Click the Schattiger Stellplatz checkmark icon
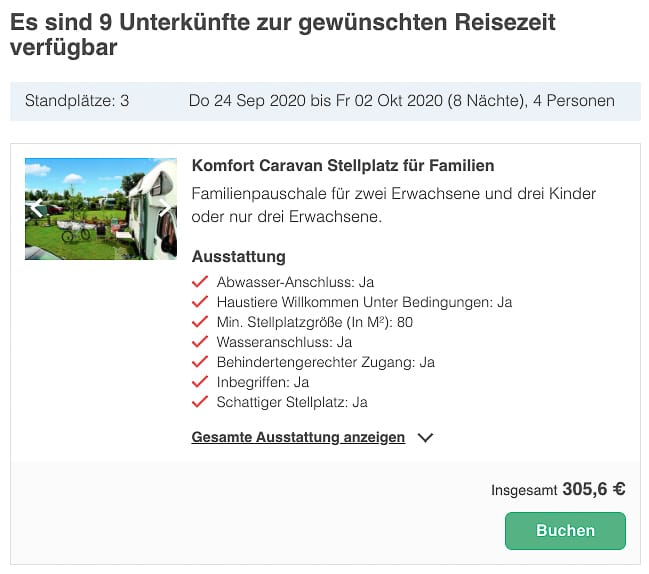Image resolution: width=649 pixels, height=574 pixels. point(200,402)
